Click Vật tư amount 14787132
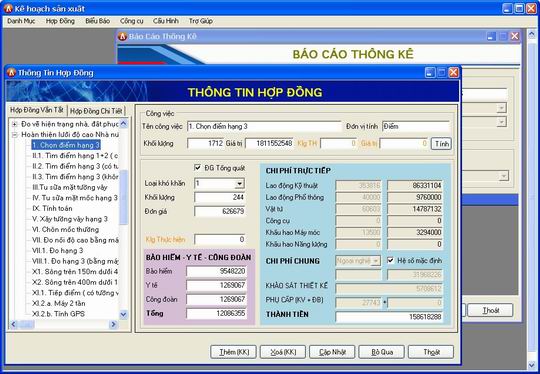 pyautogui.click(x=415, y=209)
